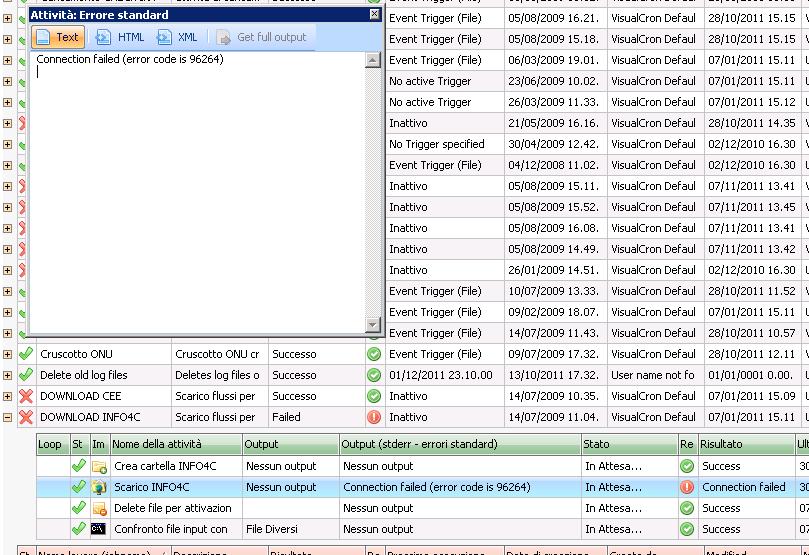Click command prompt icon of Confronto file task
This screenshot has width=809, height=555.
[99, 529]
